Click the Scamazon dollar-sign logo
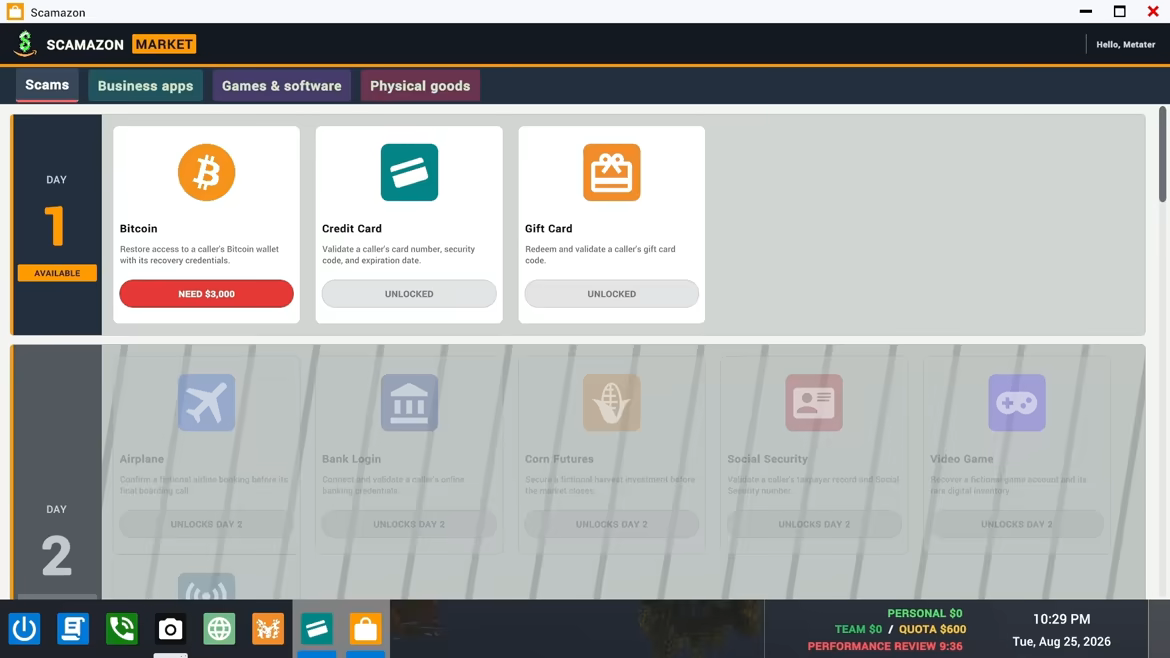 click(x=25, y=44)
